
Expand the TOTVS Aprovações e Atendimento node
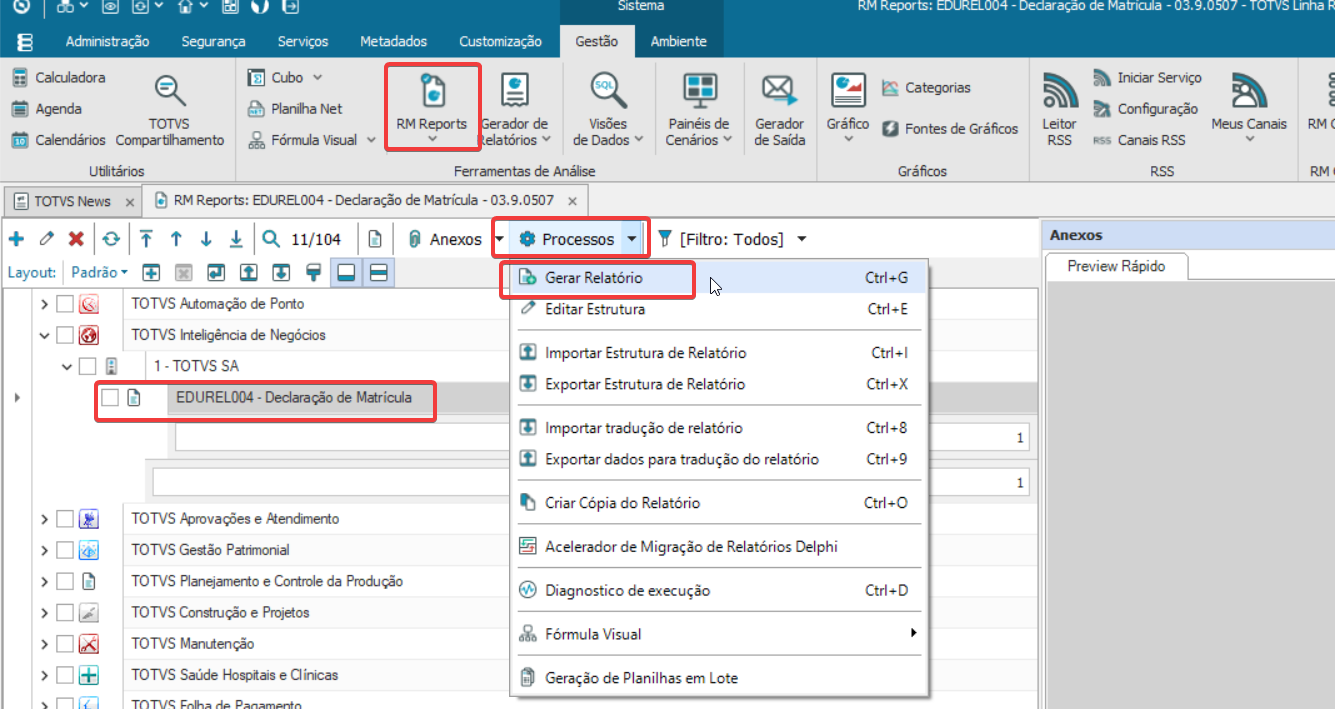44,519
